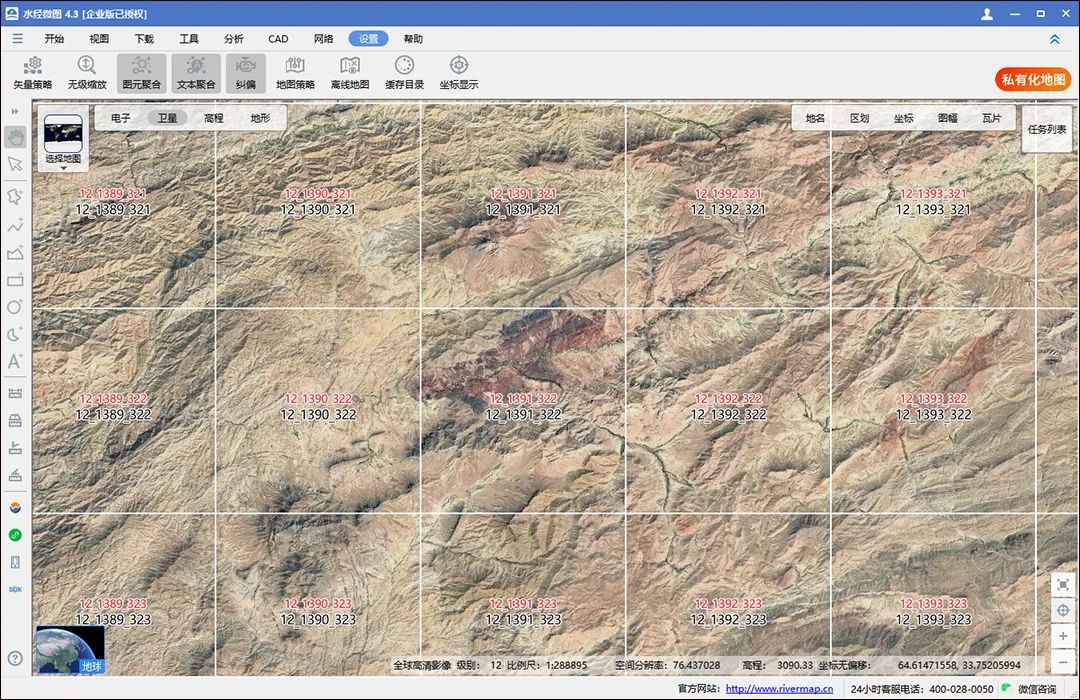Select the draw rectangle tool
The height and width of the screenshot is (700, 1080).
pos(15,280)
